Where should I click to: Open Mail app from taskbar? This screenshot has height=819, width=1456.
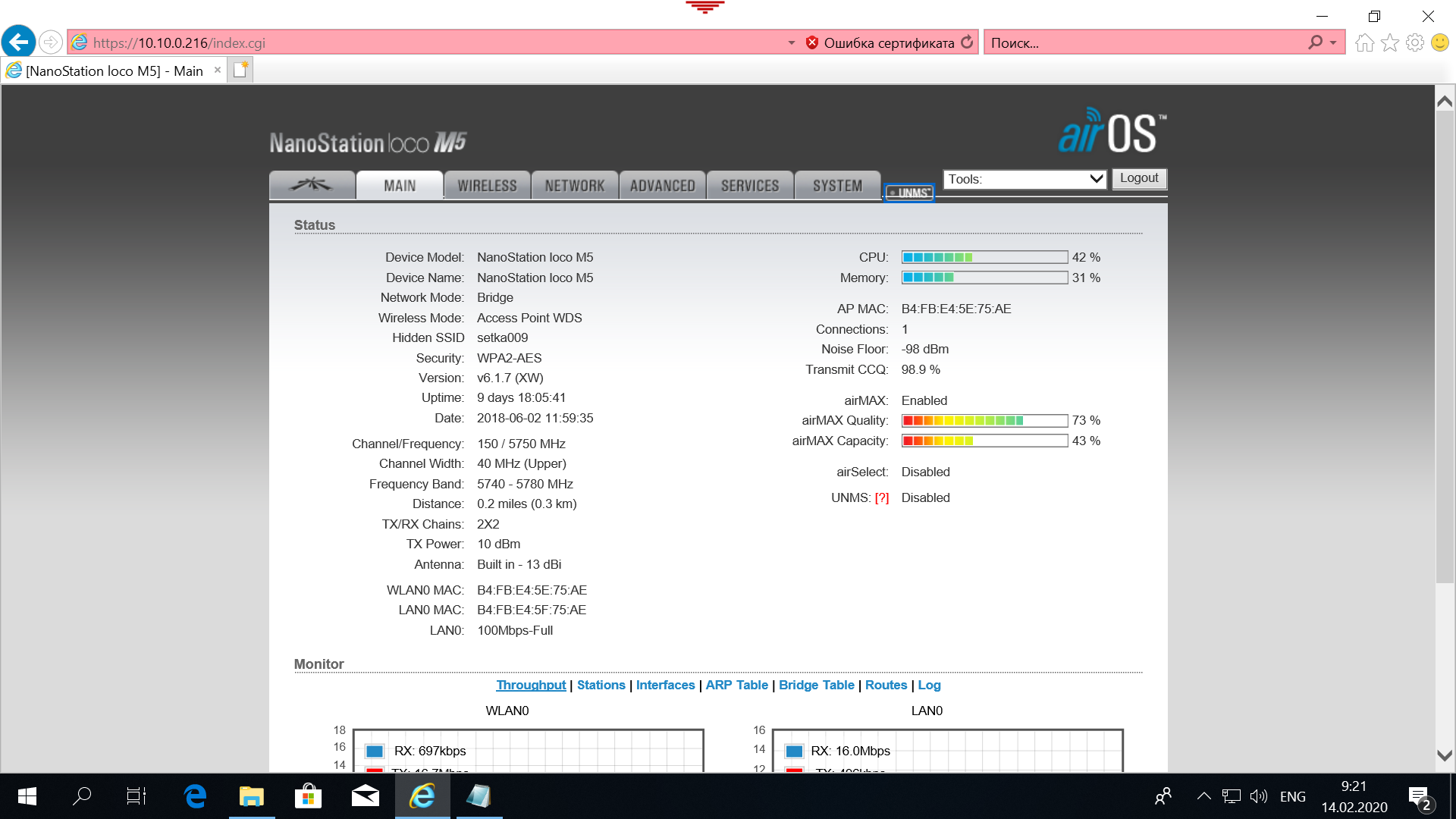click(x=365, y=796)
